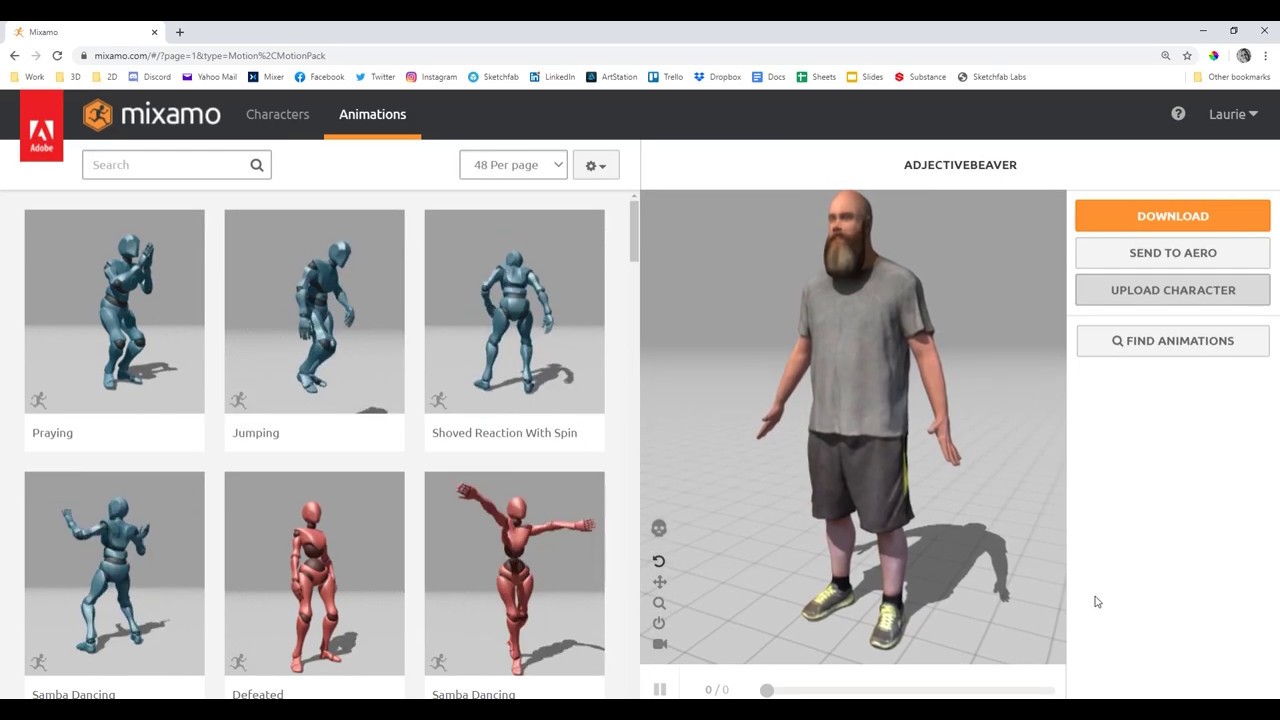Viewport: 1280px width, 720px height.
Task: Open the Laurie account menu
Action: point(1233,114)
